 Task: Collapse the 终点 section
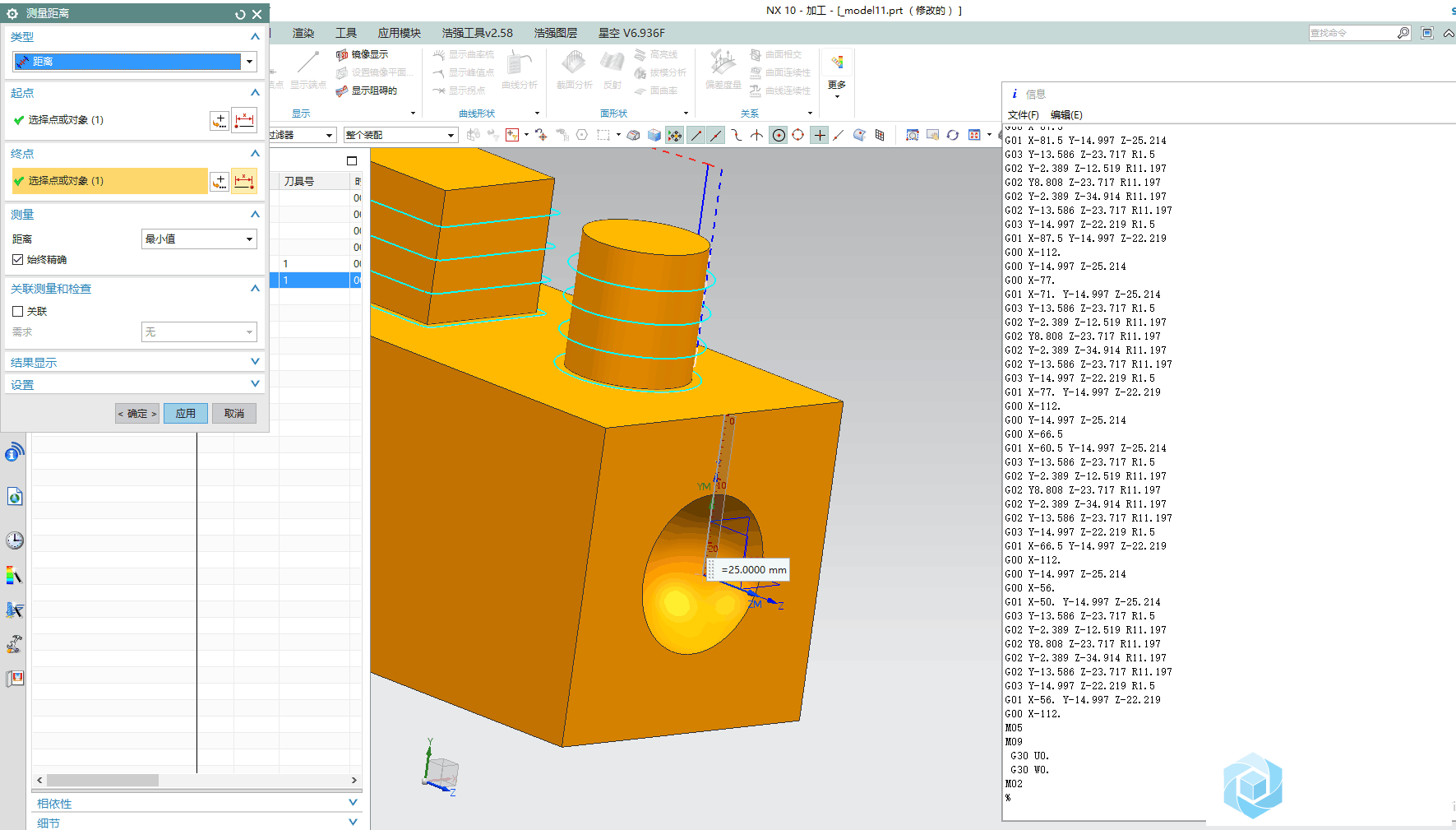coord(255,154)
